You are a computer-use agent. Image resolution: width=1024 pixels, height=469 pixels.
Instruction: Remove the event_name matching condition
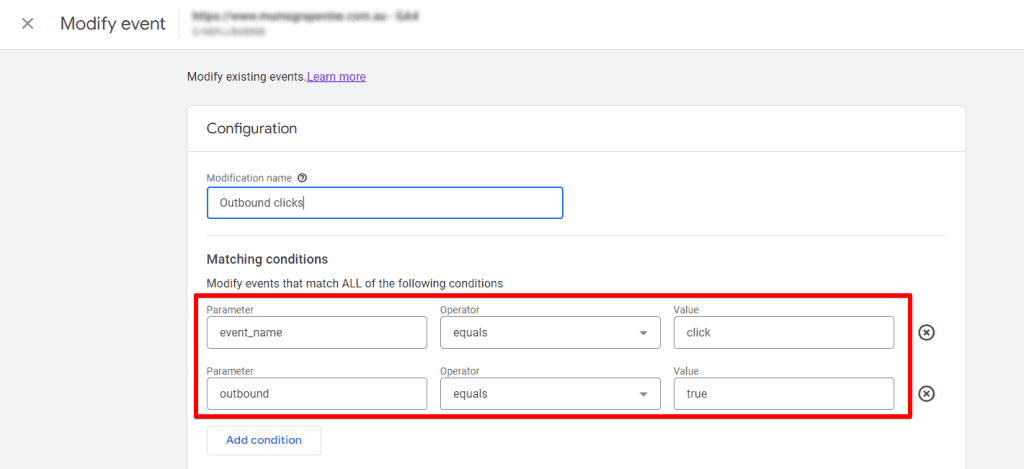tap(926, 333)
